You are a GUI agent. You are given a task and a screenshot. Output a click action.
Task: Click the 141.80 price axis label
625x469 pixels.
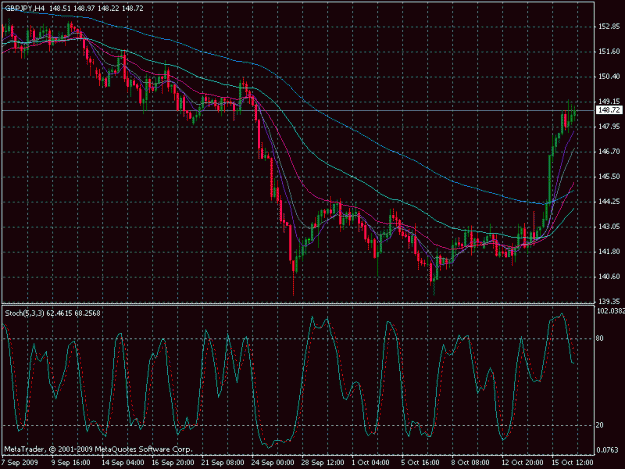(609, 251)
